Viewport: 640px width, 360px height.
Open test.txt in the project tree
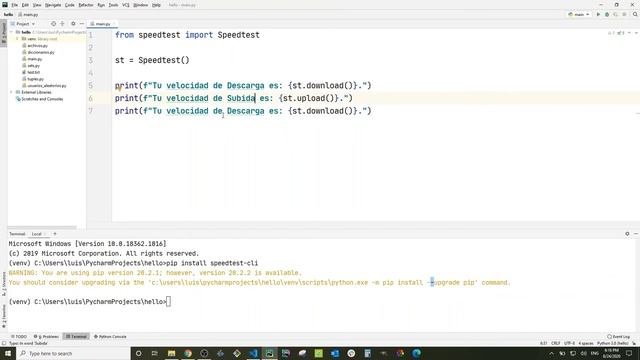(33, 72)
